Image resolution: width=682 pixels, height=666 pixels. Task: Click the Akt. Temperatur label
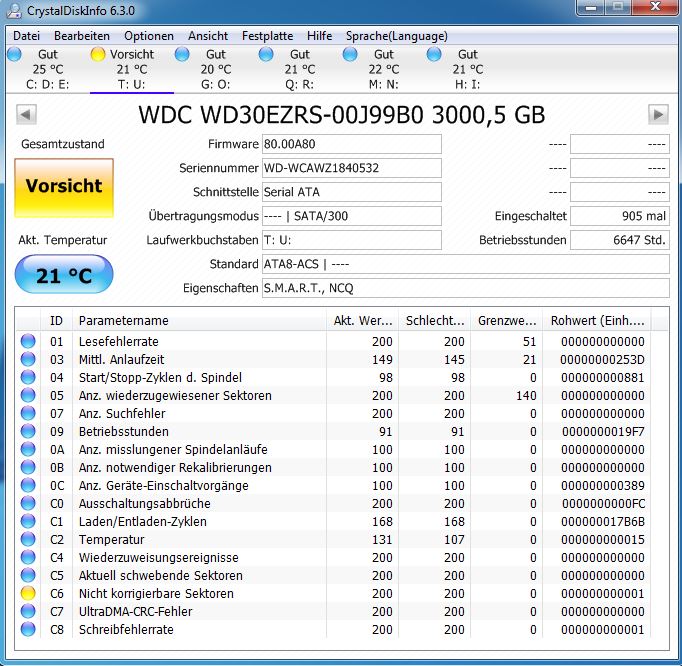coord(63,240)
